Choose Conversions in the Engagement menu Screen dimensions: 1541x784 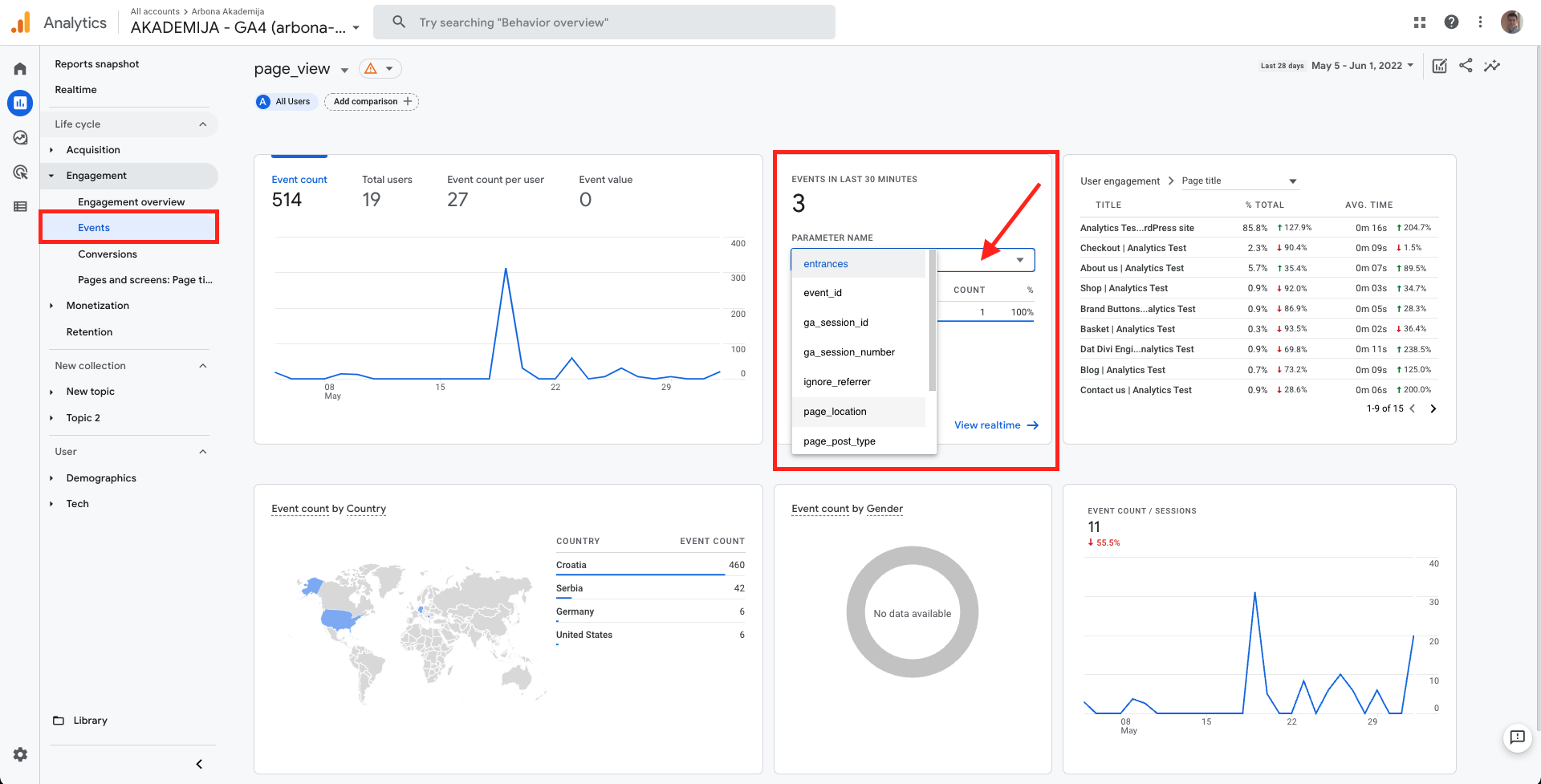pos(108,254)
